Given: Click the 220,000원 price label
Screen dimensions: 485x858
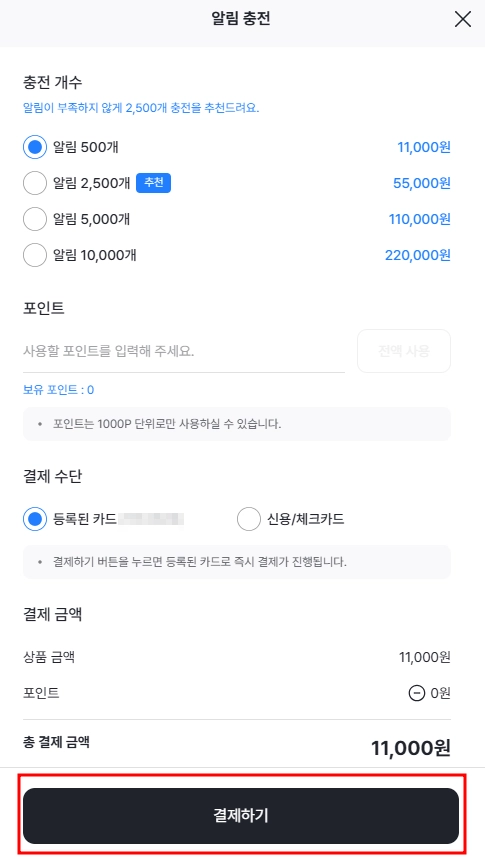Looking at the screenshot, I should pos(418,255).
